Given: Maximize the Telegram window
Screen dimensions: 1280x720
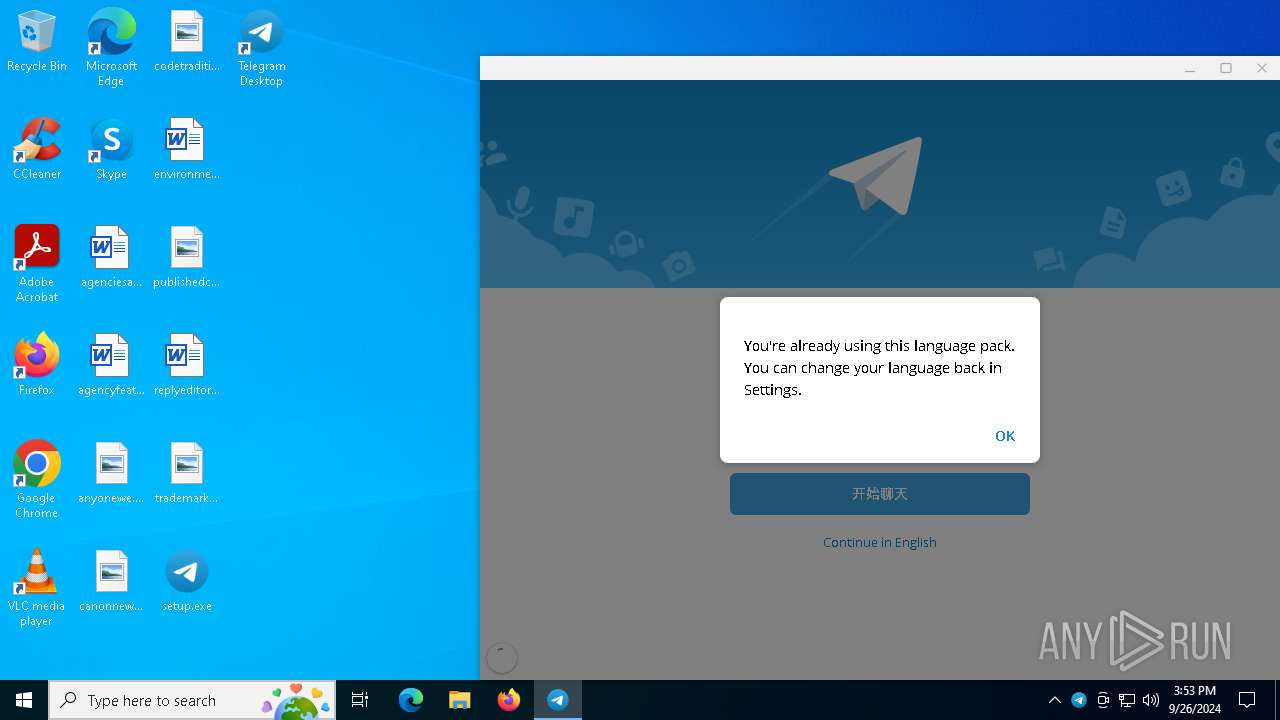Looking at the screenshot, I should pos(1226,68).
